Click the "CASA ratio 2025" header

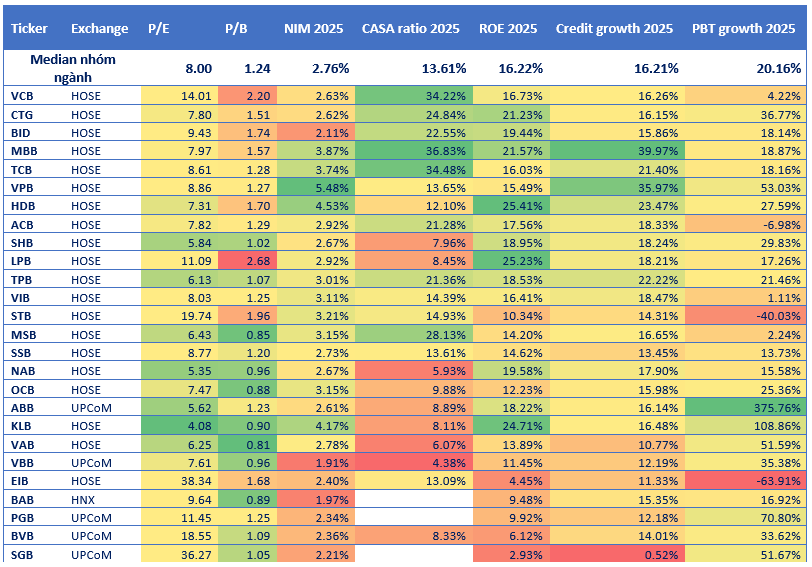click(x=410, y=28)
